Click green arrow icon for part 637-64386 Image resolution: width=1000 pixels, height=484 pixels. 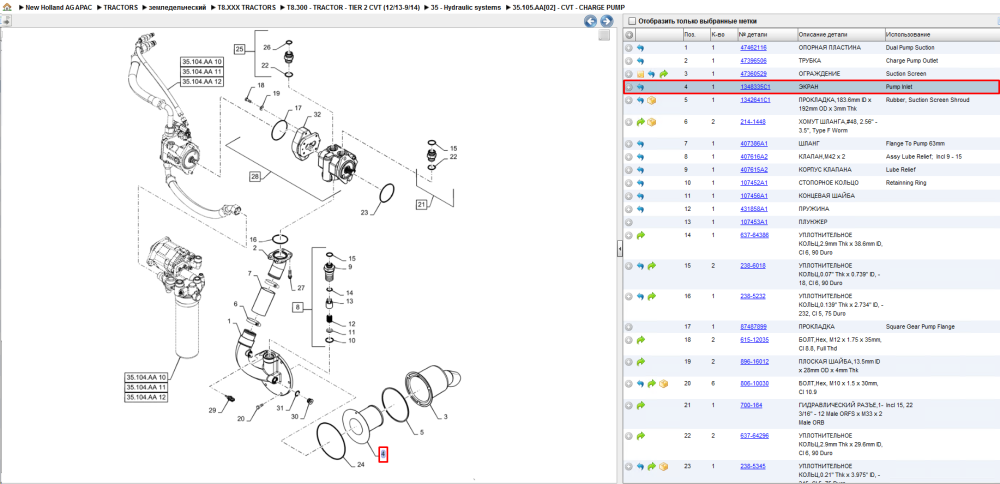(x=640, y=235)
